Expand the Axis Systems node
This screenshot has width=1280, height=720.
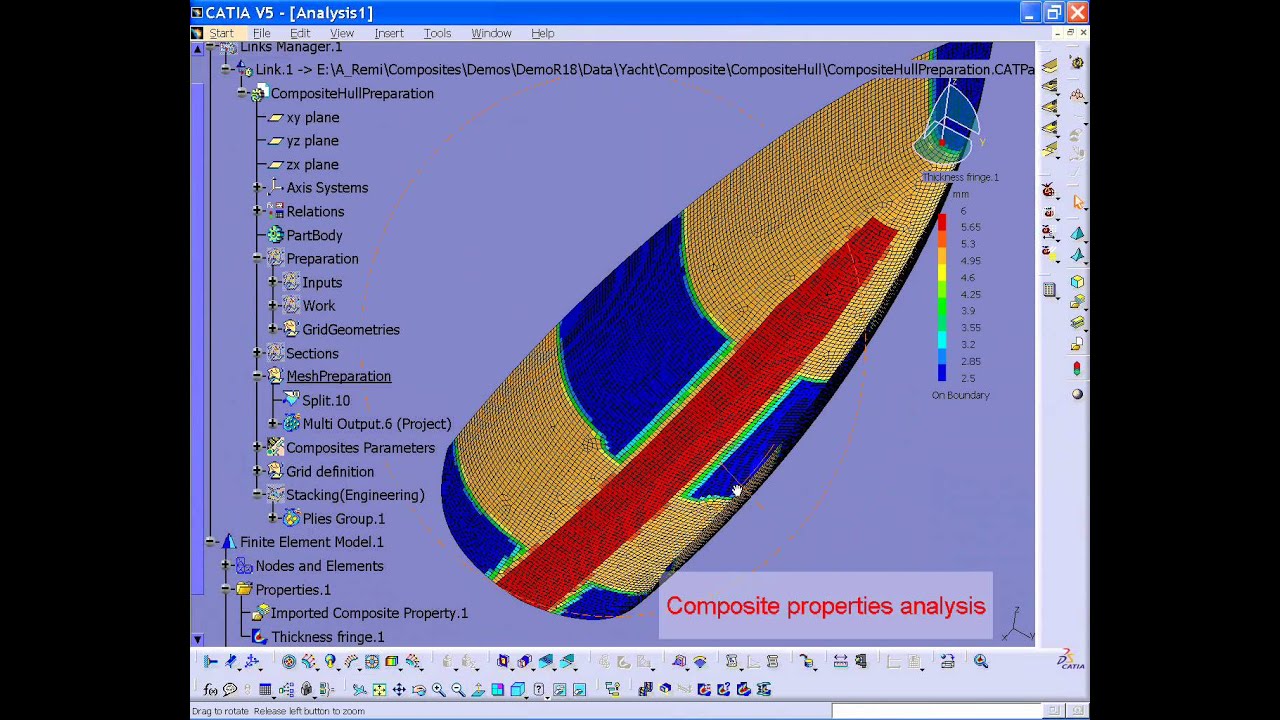258,188
